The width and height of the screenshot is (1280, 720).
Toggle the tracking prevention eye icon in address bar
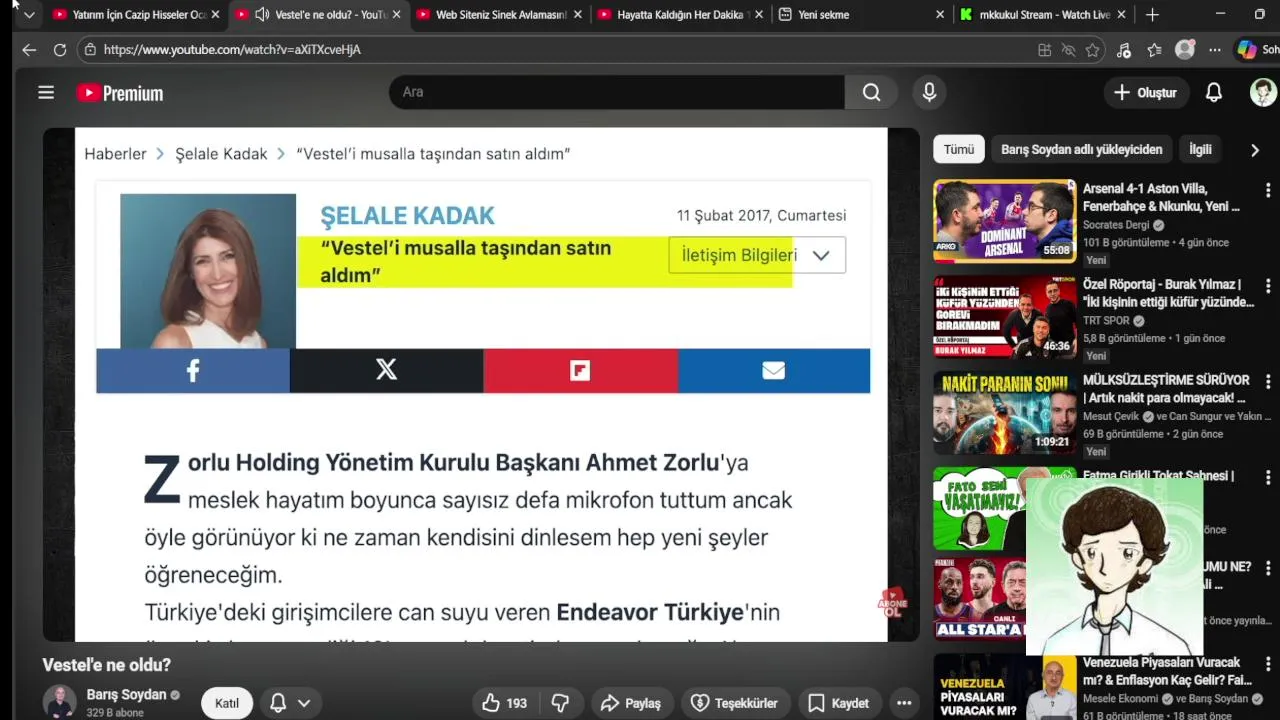pyautogui.click(x=1068, y=49)
